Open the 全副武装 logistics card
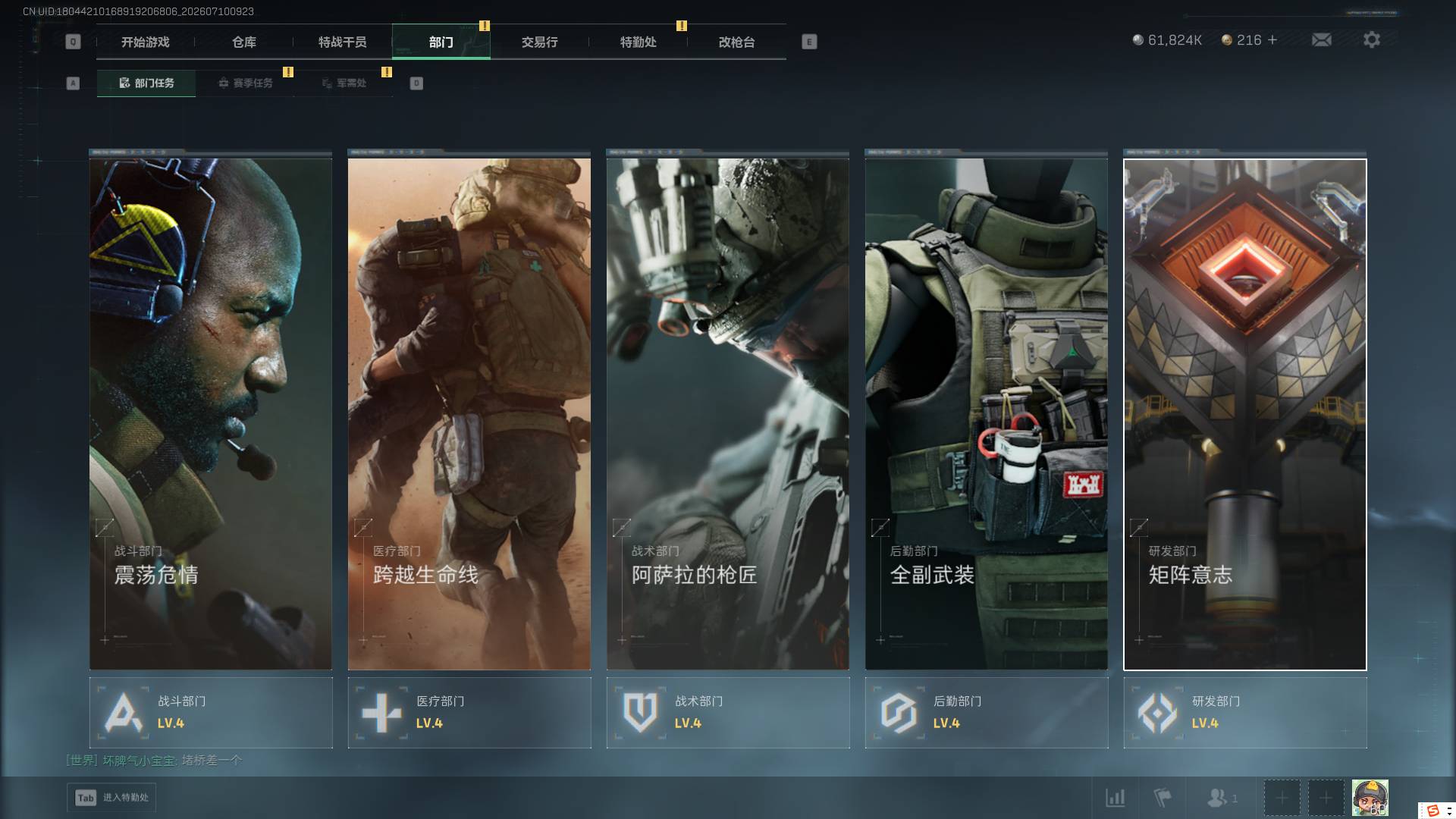The height and width of the screenshot is (819, 1456). point(987,414)
